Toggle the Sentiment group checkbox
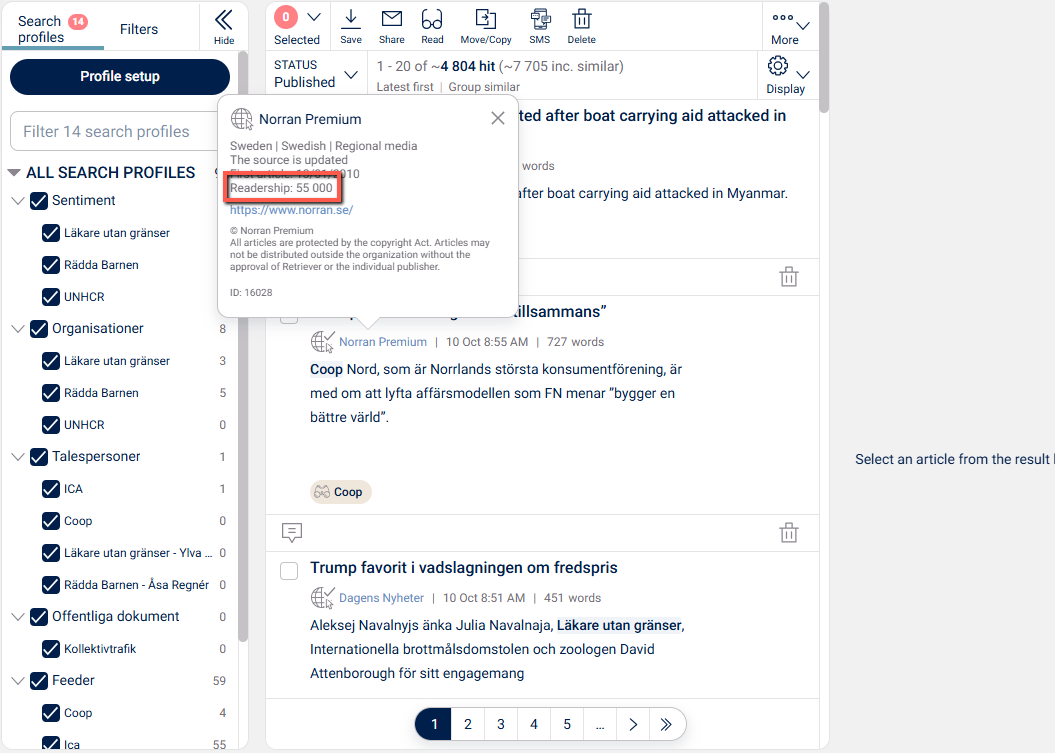Image resolution: width=1055 pixels, height=753 pixels. click(39, 201)
